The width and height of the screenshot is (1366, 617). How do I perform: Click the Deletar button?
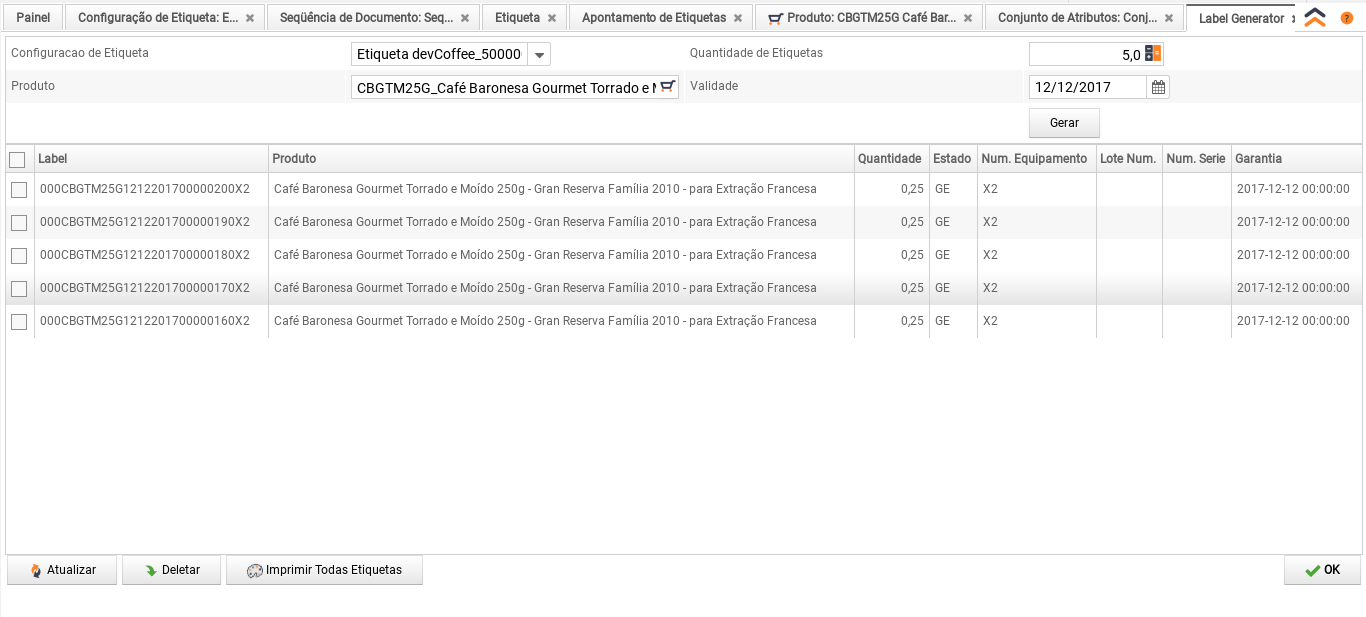(x=171, y=570)
